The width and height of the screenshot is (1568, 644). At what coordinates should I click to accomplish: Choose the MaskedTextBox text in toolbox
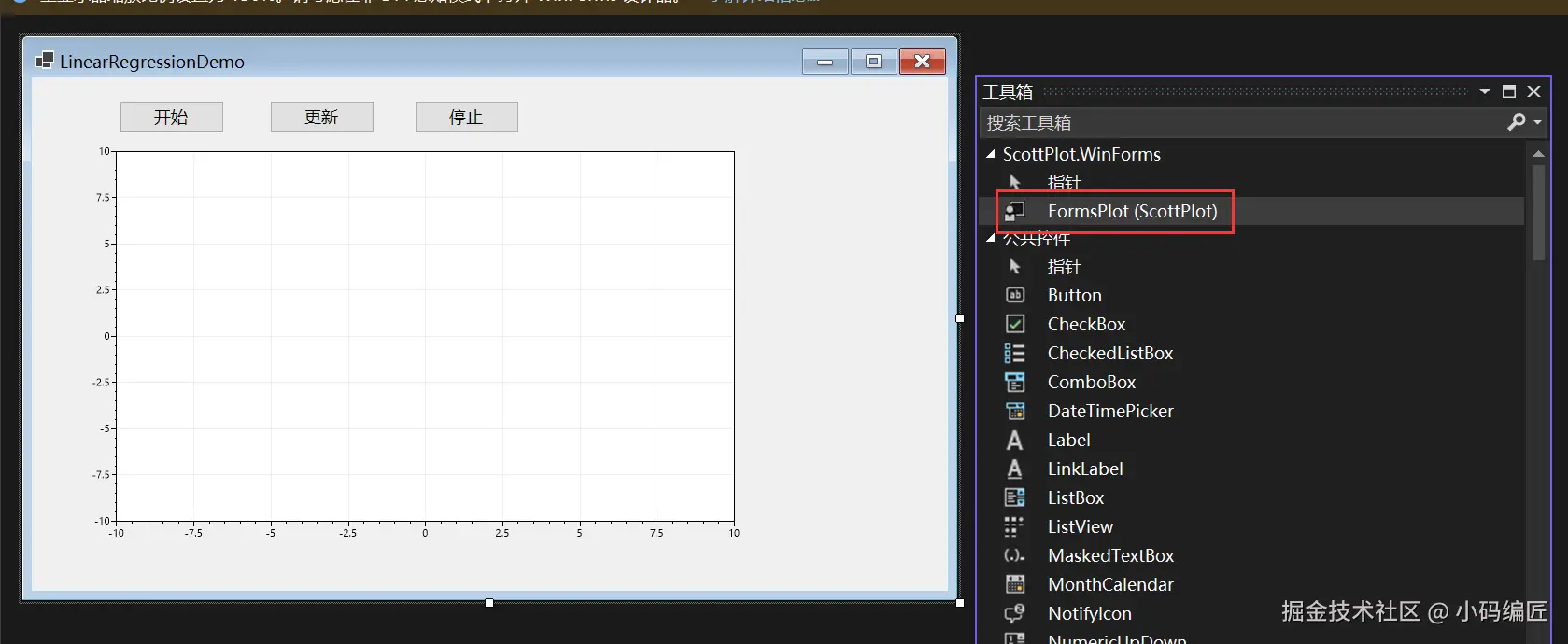(x=1111, y=555)
